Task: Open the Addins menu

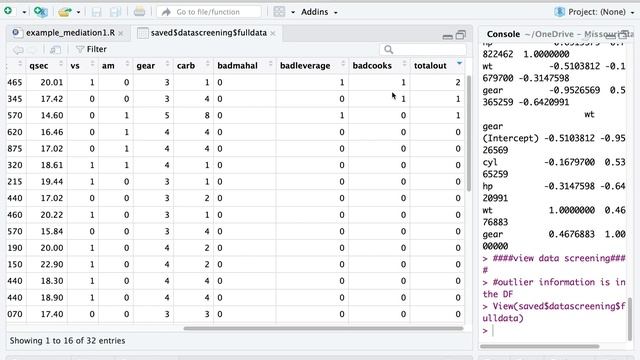Action: point(319,12)
